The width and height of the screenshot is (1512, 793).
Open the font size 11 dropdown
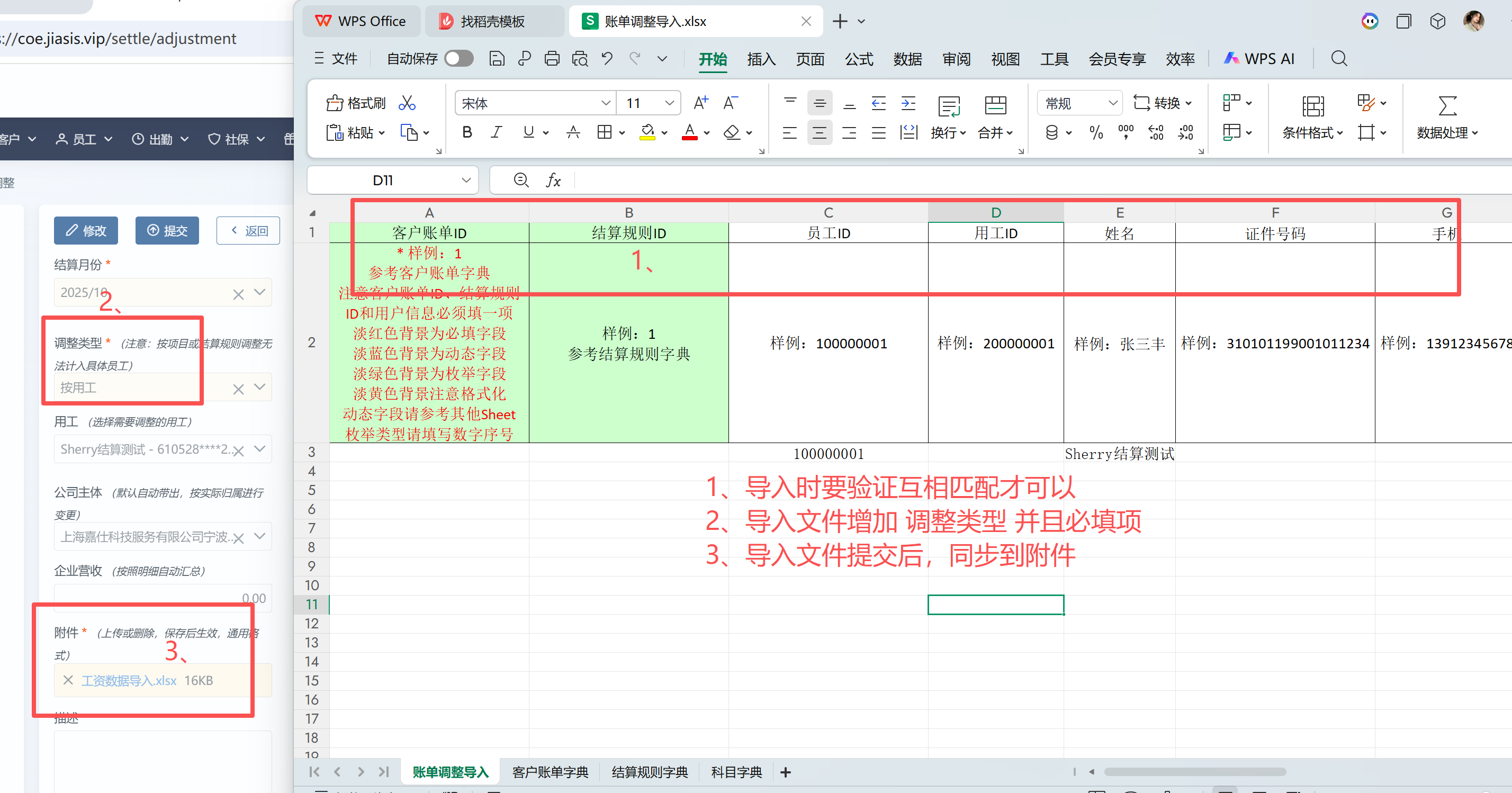pyautogui.click(x=669, y=103)
